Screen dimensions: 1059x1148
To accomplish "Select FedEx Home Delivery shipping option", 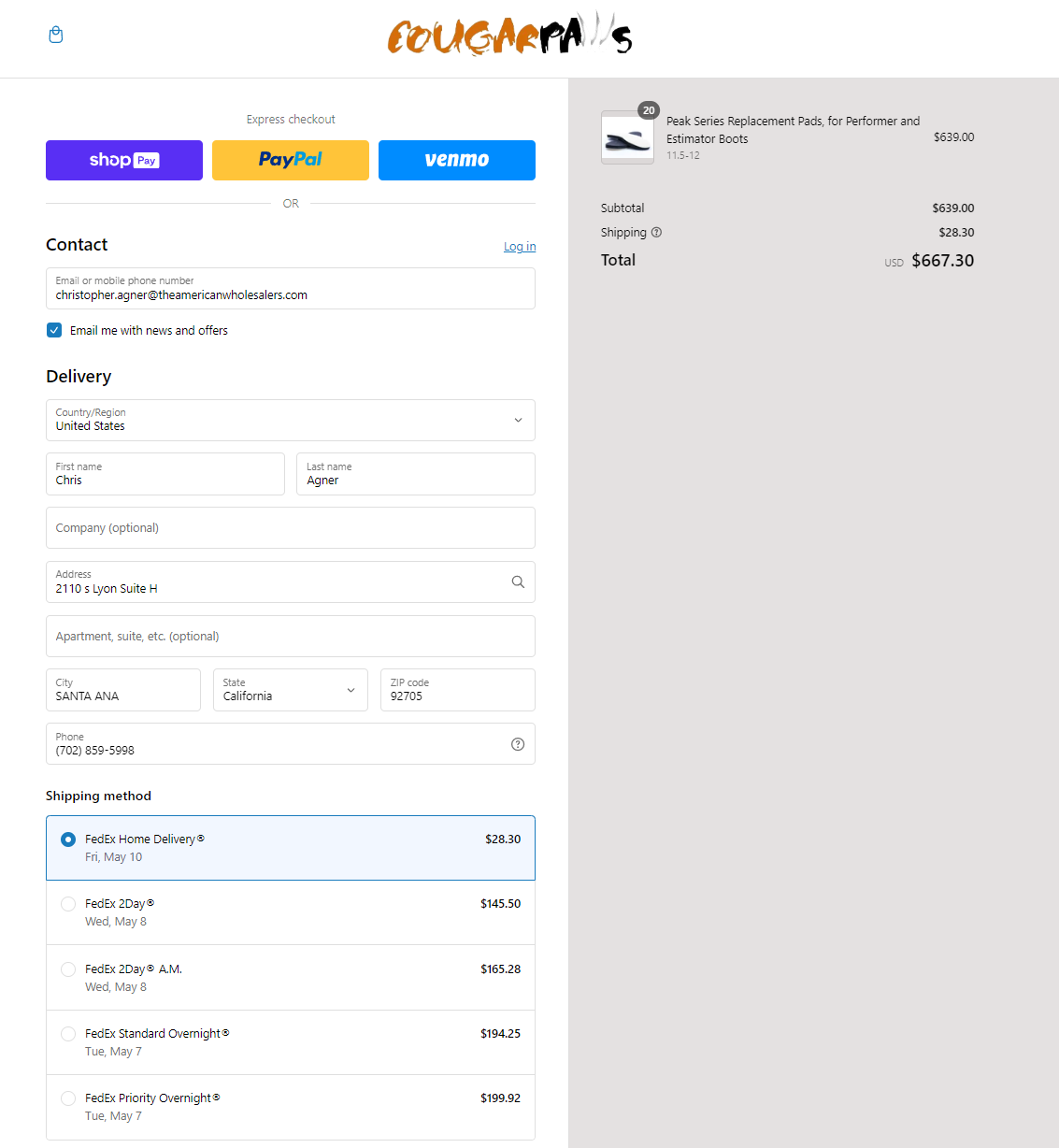I will point(291,848).
